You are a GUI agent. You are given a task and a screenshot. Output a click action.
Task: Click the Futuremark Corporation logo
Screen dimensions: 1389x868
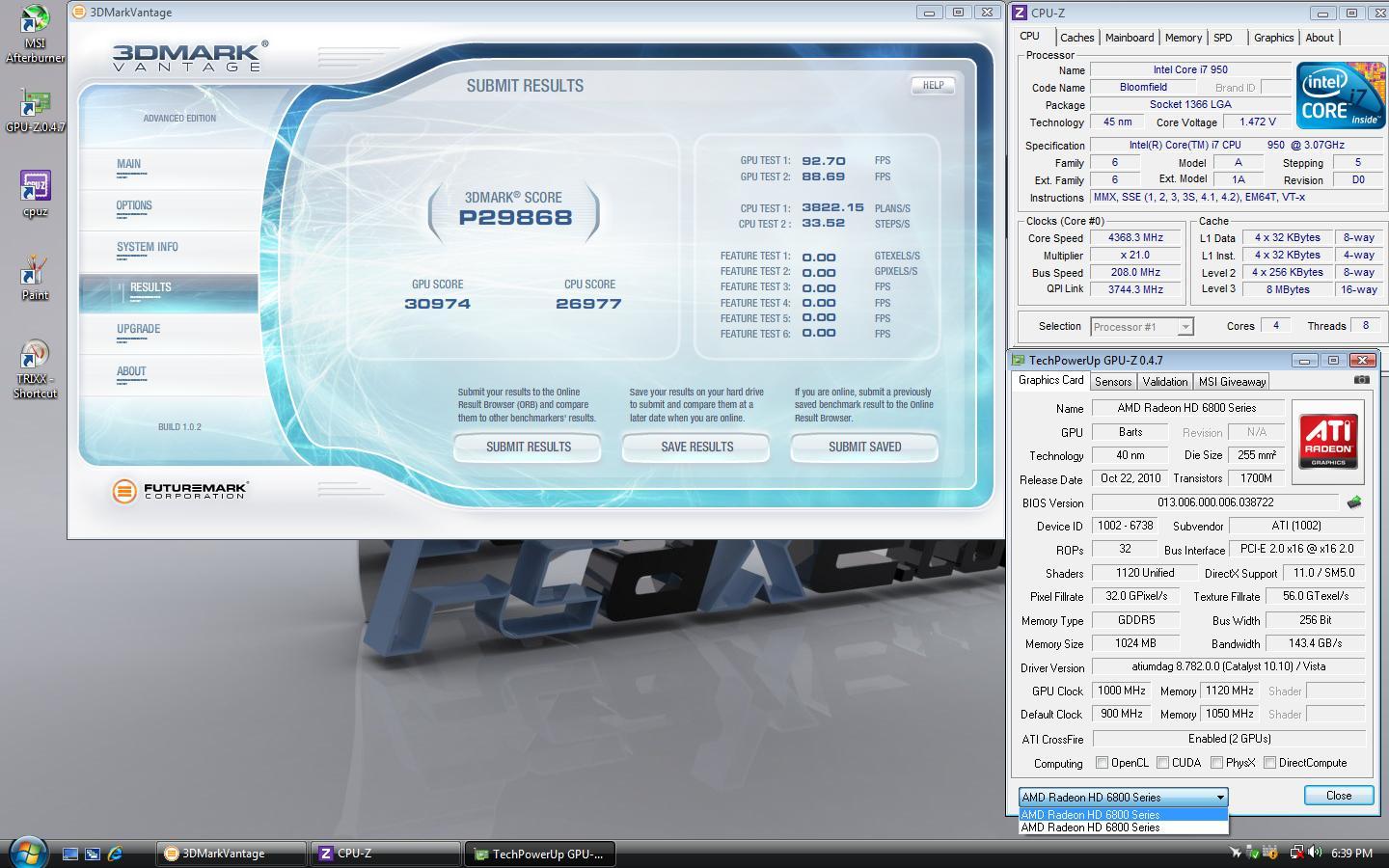click(180, 491)
